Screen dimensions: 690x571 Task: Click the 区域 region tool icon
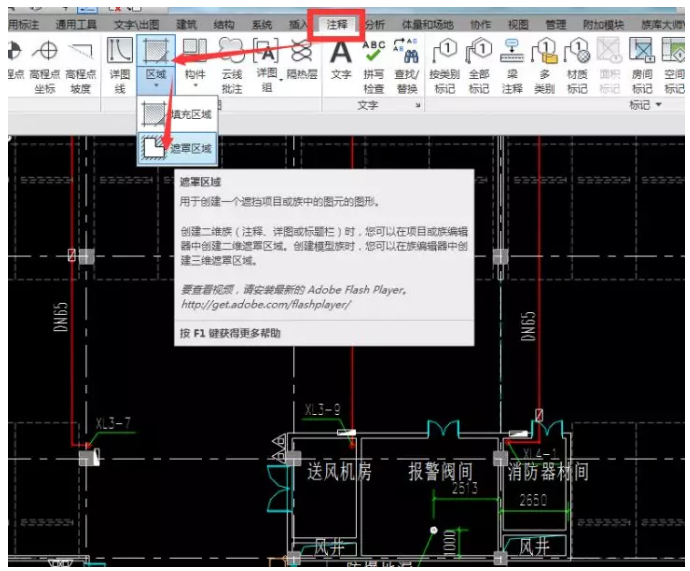click(x=156, y=51)
